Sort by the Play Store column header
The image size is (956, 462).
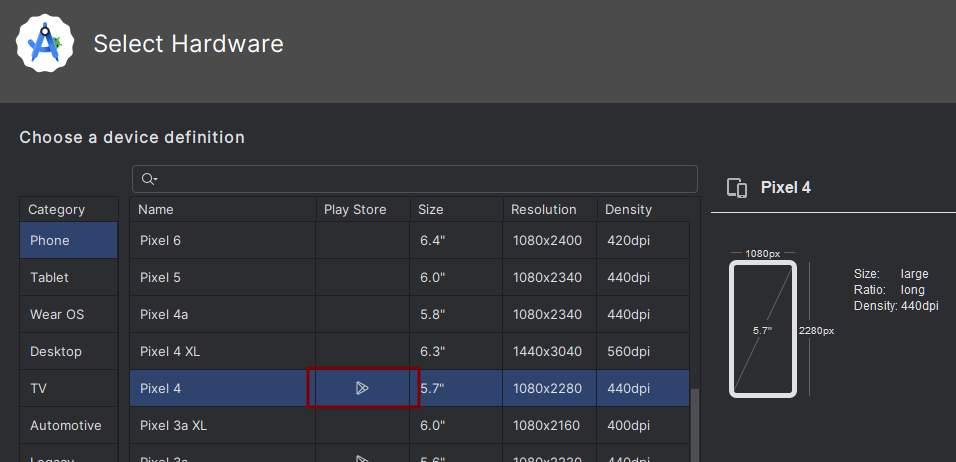363,209
